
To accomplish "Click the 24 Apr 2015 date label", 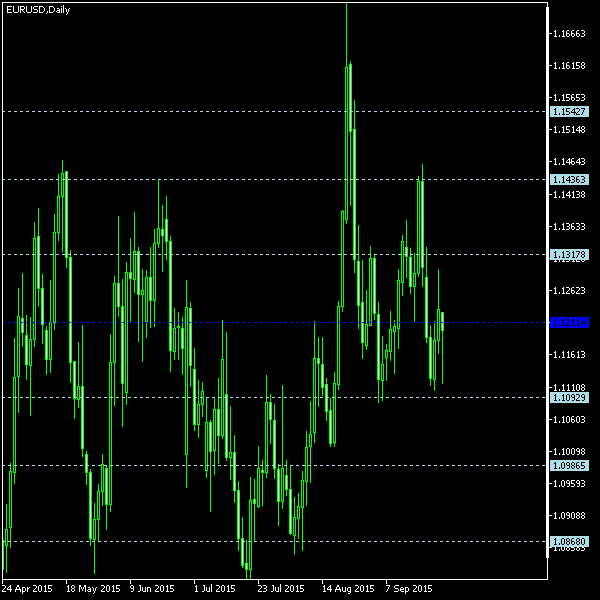I will tap(27, 589).
